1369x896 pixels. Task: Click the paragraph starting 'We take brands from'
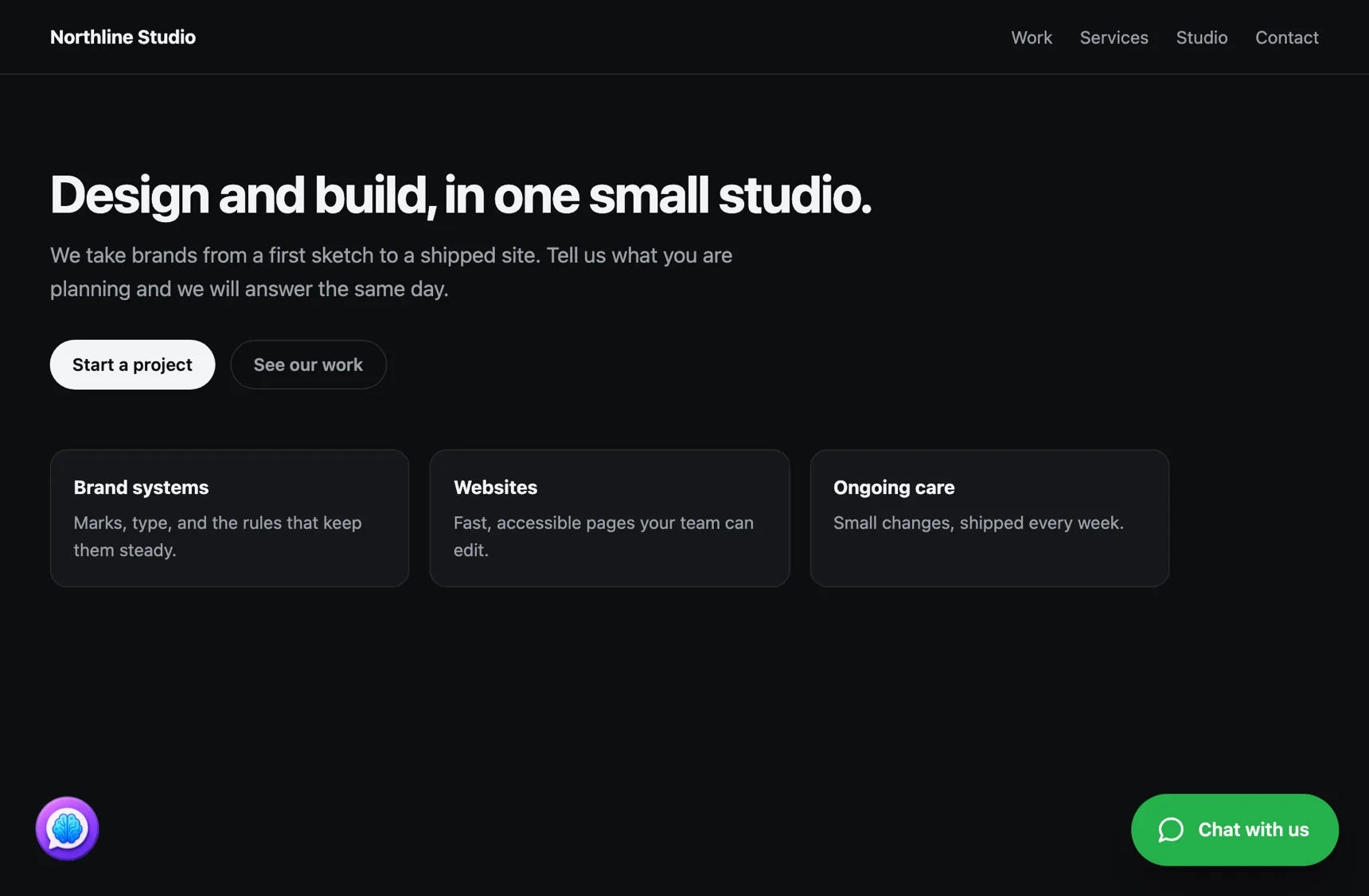coord(391,272)
